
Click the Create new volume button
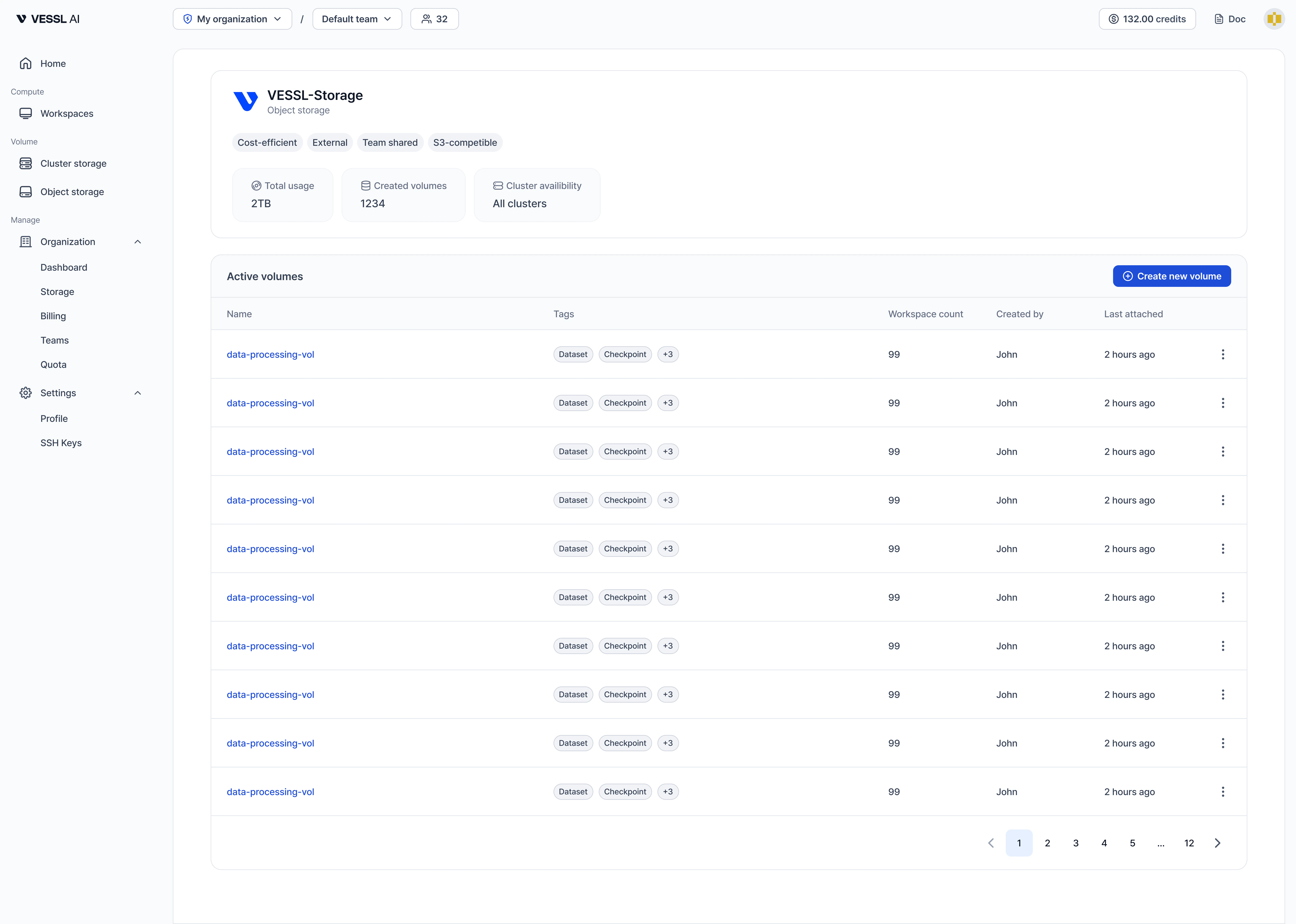click(x=1171, y=276)
